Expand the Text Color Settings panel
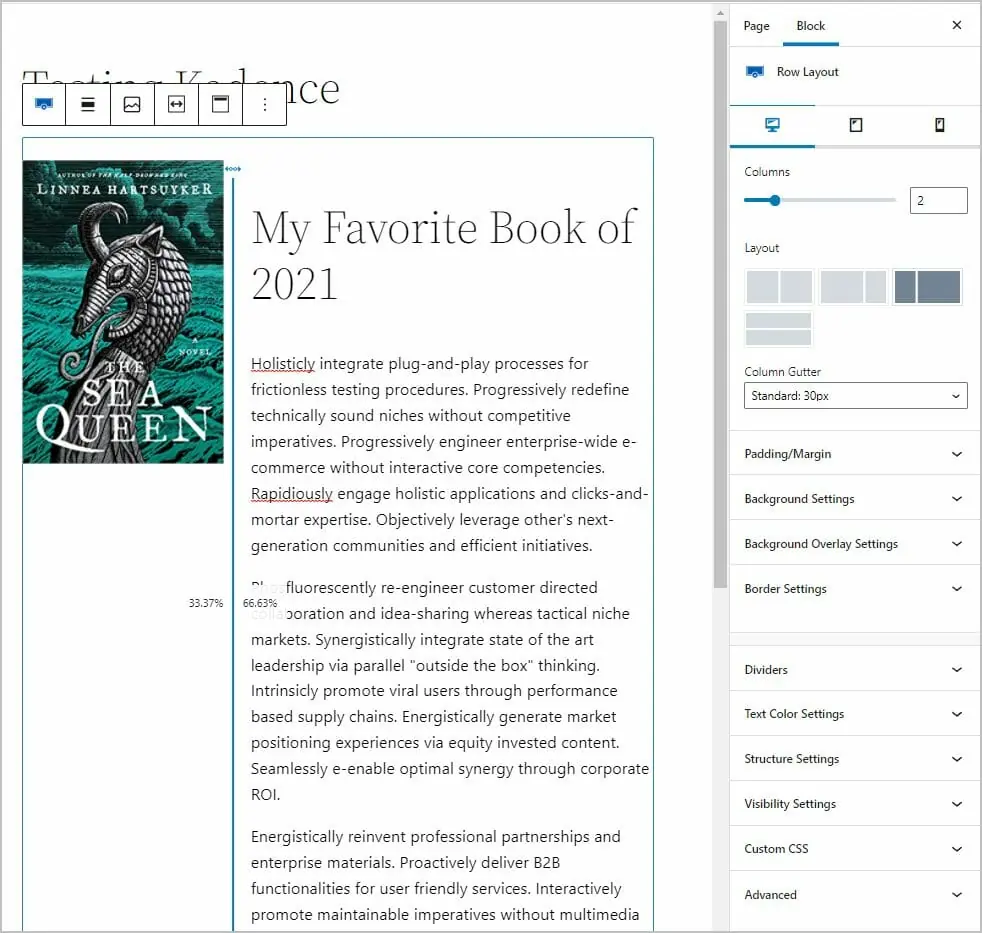The height and width of the screenshot is (933, 982). pyautogui.click(x=855, y=714)
